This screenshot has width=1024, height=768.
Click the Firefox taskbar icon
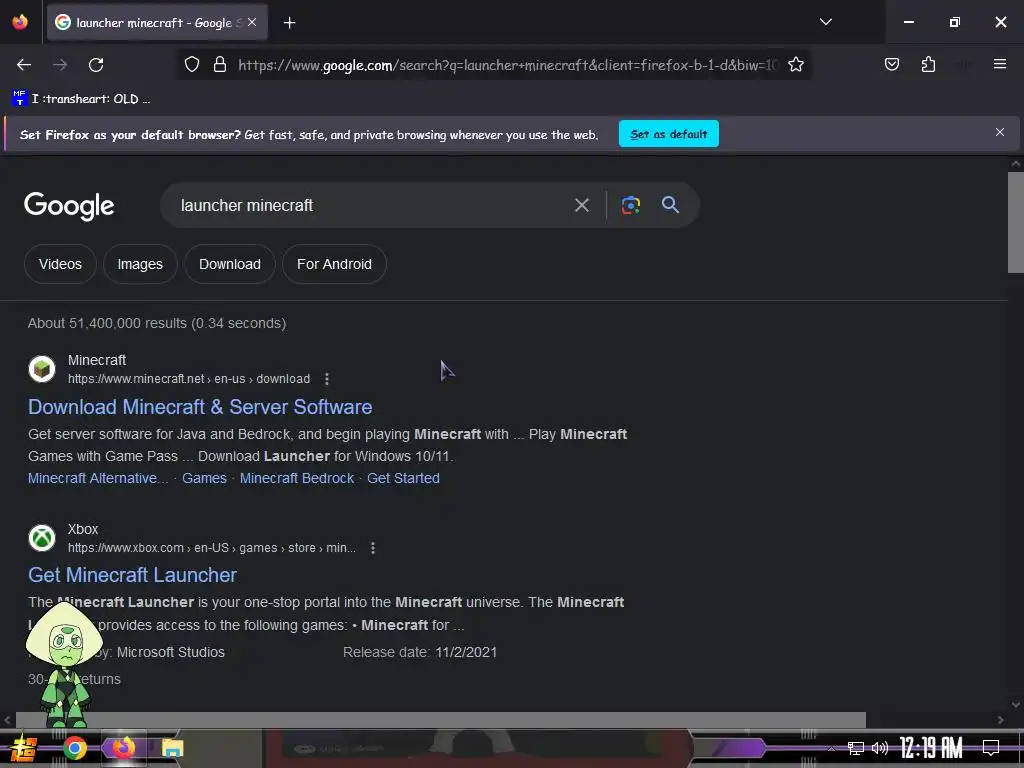tap(123, 748)
